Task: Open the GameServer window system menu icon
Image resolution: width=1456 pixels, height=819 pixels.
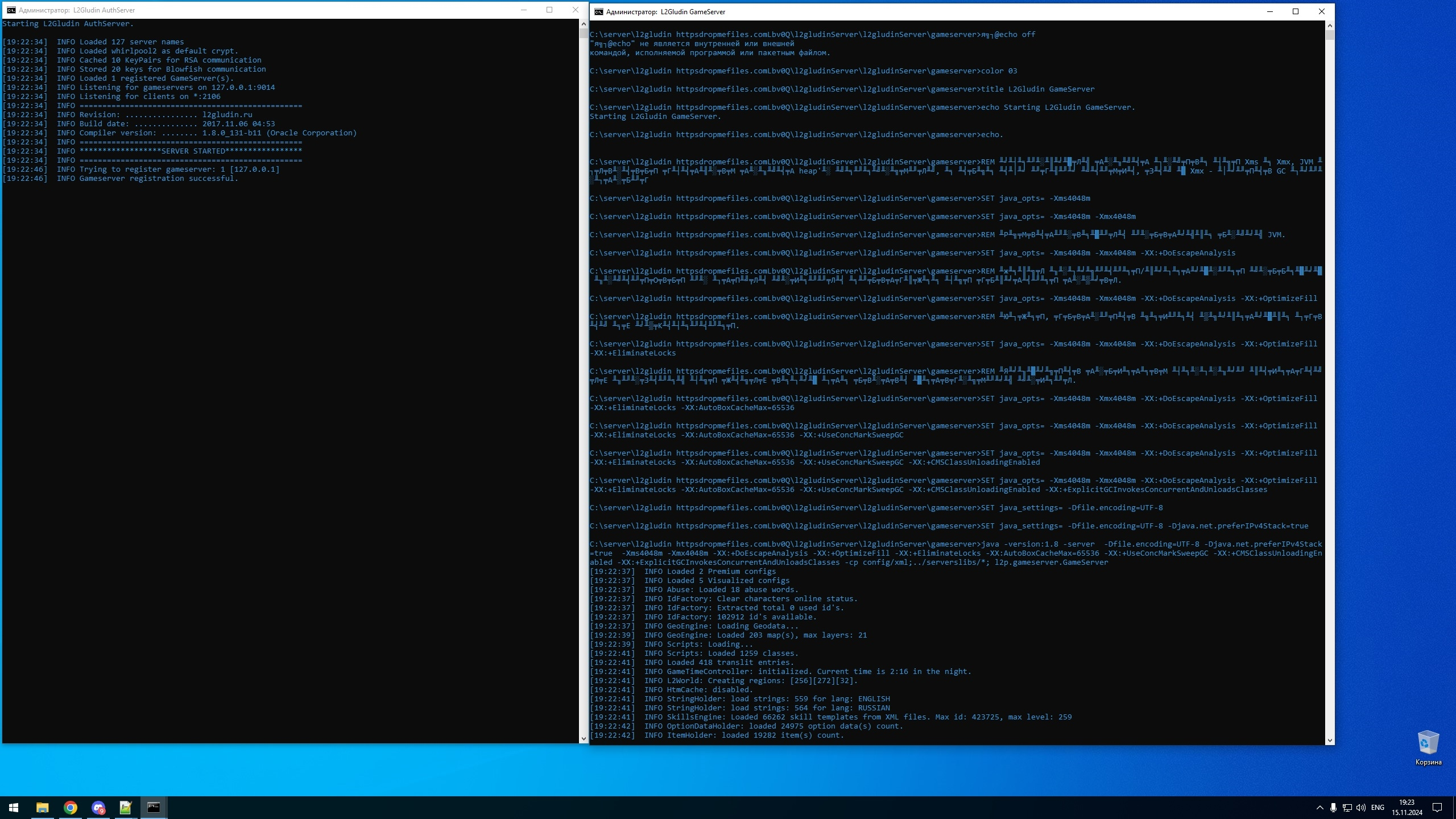Action: (x=598, y=11)
